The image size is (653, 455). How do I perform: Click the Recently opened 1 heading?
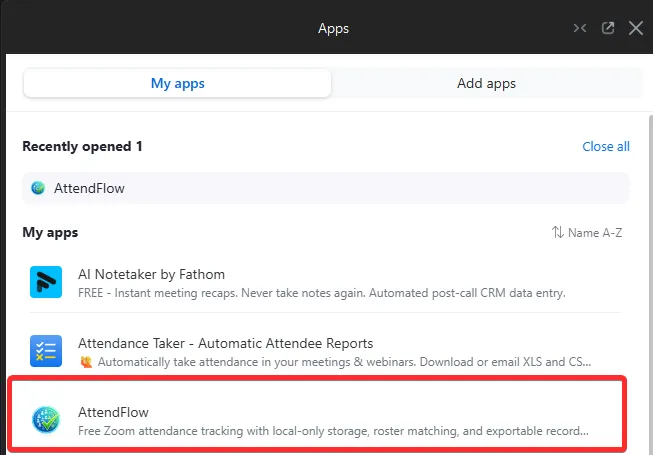coord(82,147)
